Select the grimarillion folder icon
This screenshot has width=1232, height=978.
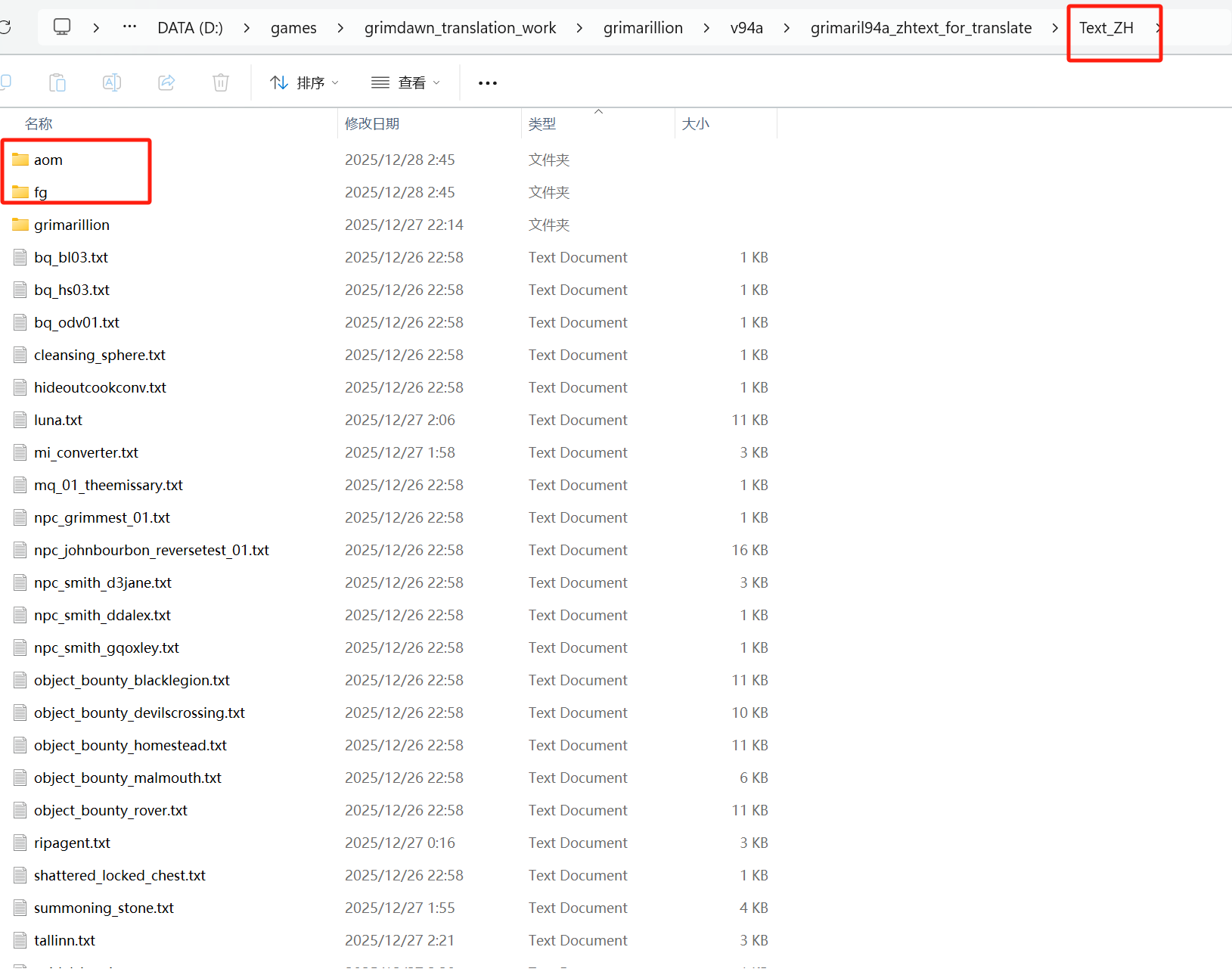click(x=20, y=225)
